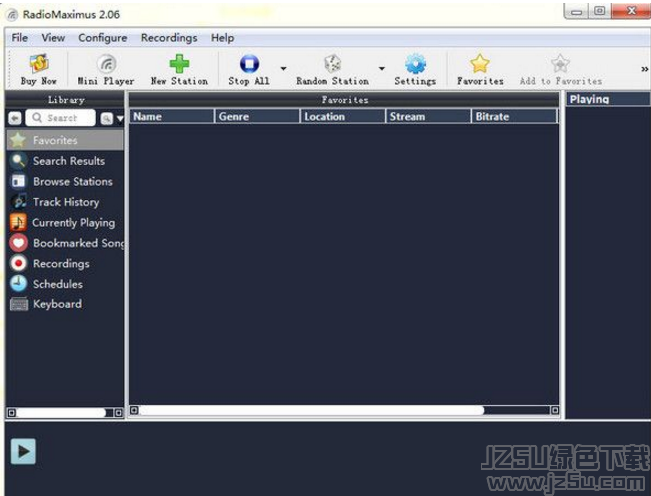Click the Favorites list scrollbar left arrow
651x496 pixels.
pos(134,410)
